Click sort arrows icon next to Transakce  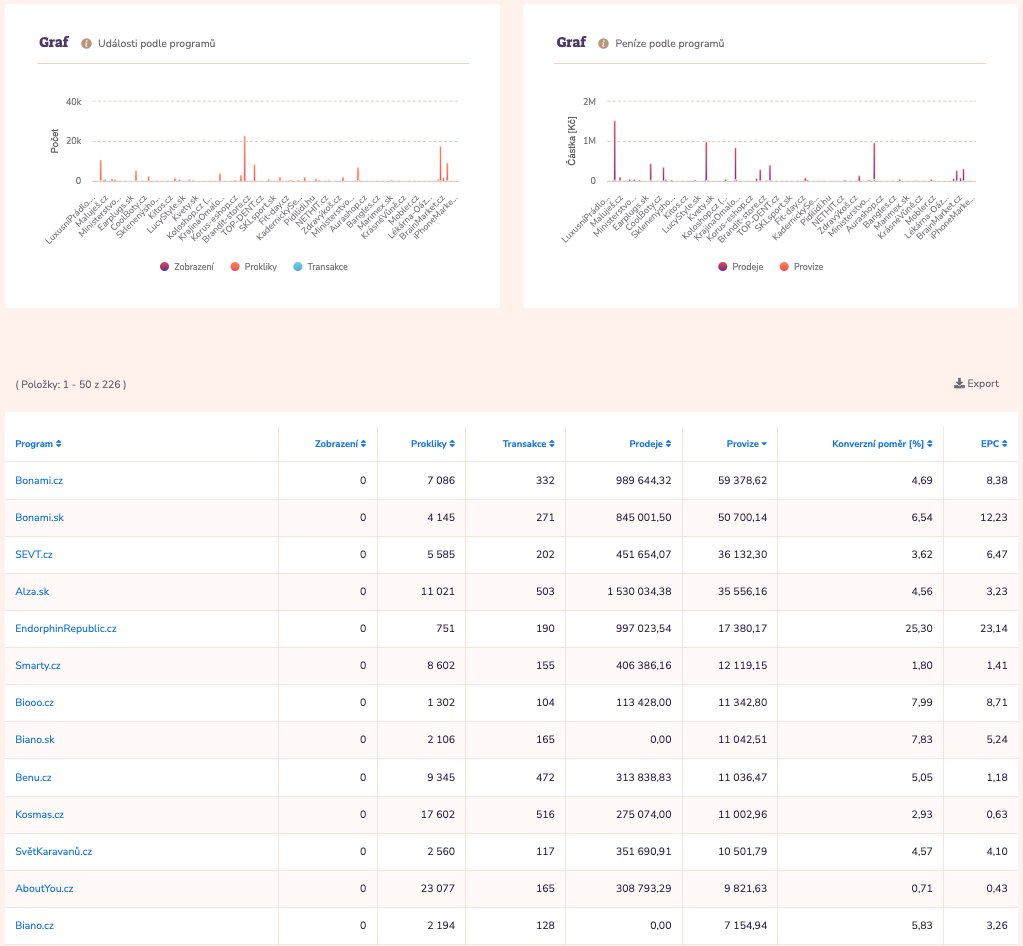point(551,444)
